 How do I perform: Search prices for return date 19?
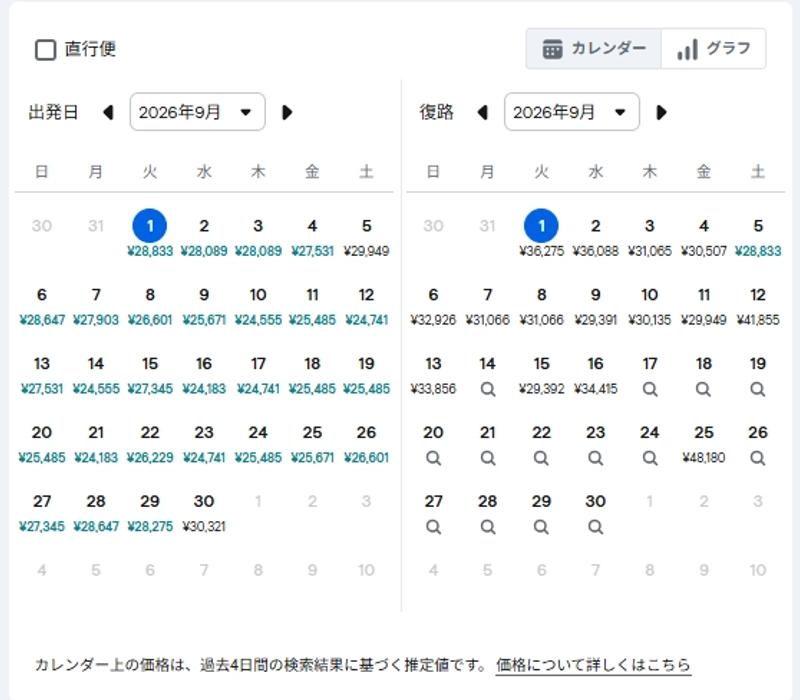click(x=758, y=389)
